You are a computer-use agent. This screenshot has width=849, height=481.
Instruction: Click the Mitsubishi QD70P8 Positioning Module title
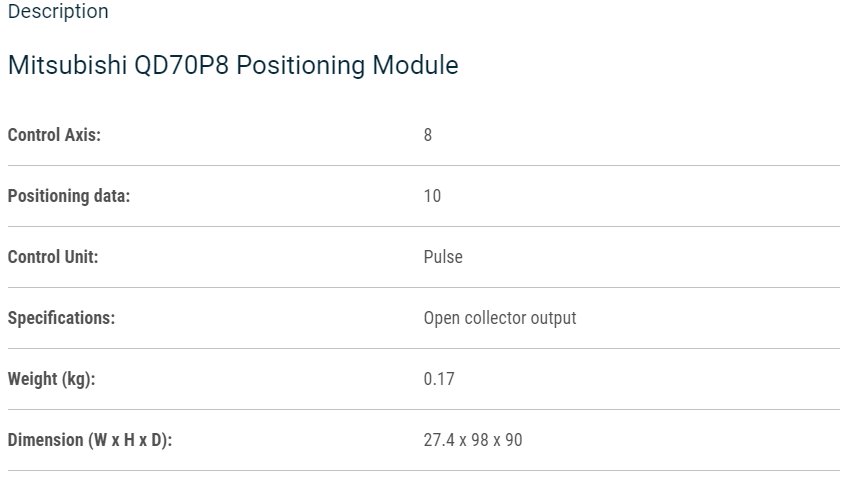[233, 66]
